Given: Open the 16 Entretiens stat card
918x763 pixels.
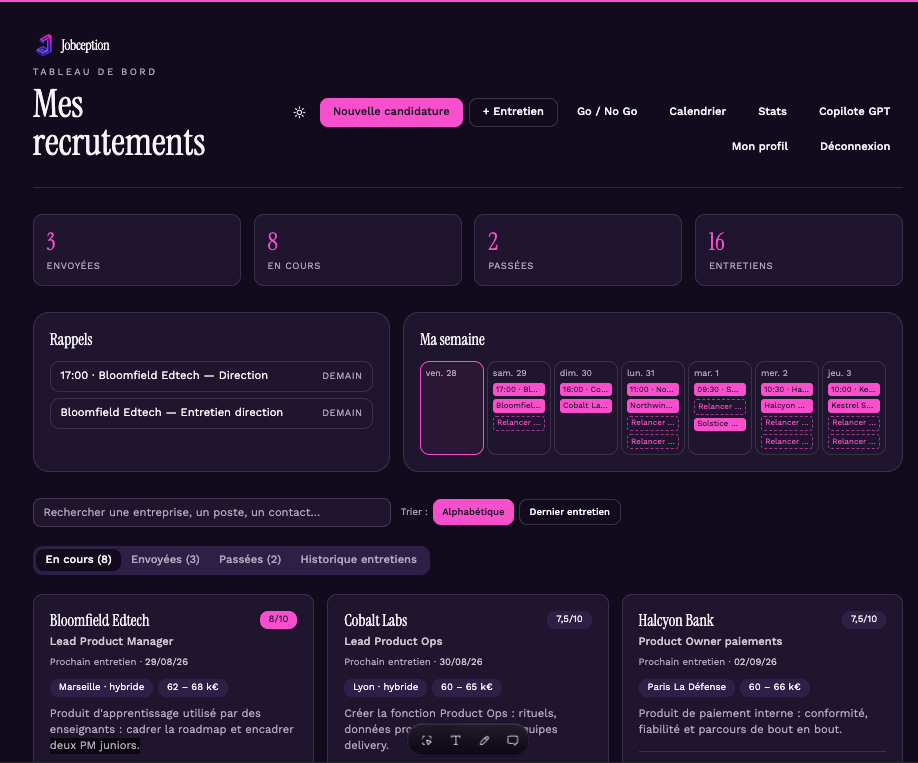Looking at the screenshot, I should [x=799, y=250].
